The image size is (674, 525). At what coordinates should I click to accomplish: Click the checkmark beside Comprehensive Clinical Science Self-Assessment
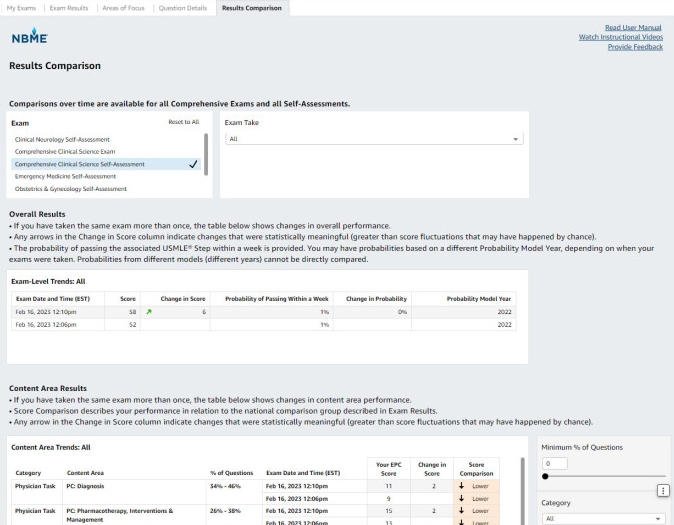[193, 164]
